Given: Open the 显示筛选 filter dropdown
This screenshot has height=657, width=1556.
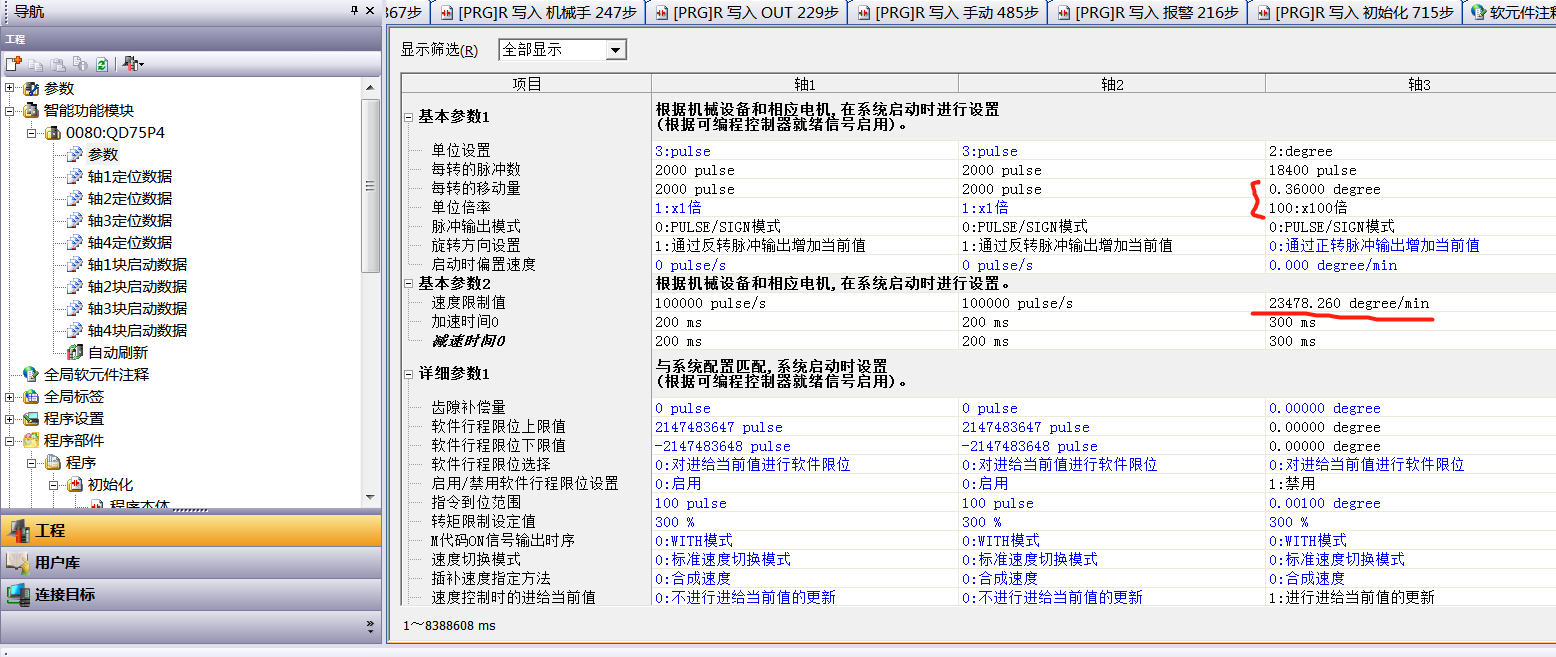Looking at the screenshot, I should (616, 50).
